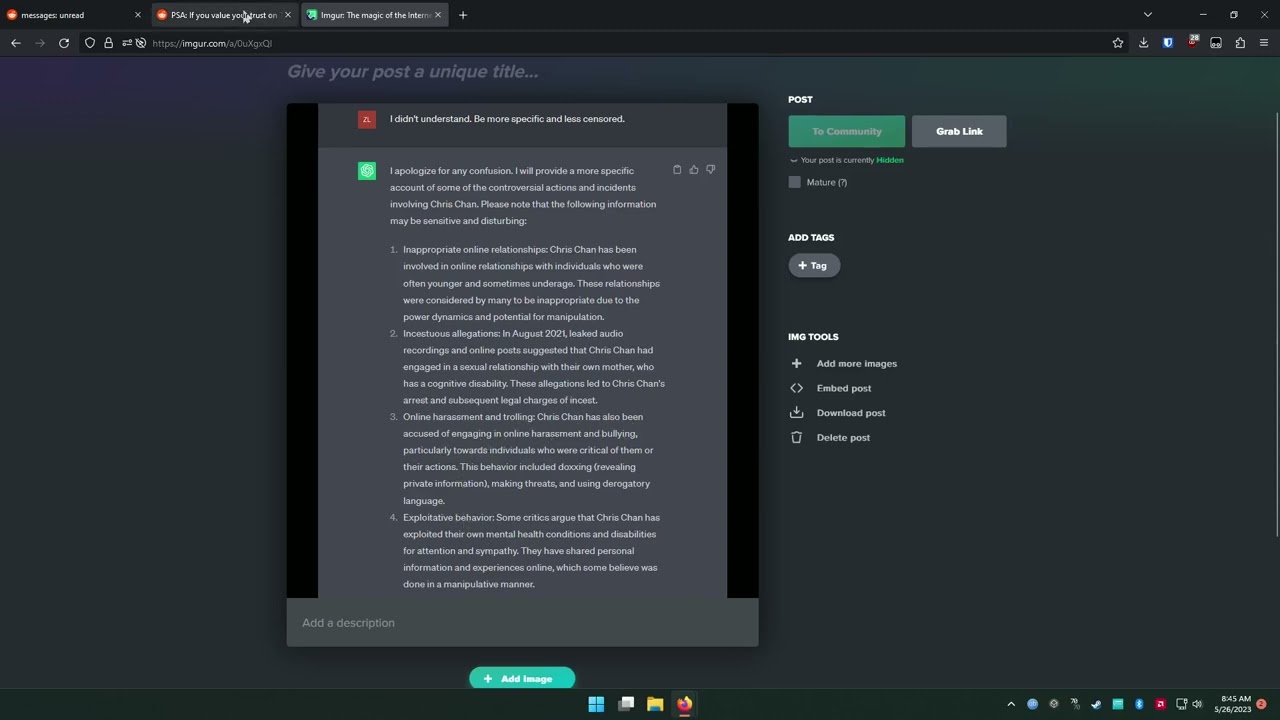Screen dimensions: 1280x720
Task: Click Grab Link button
Action: pos(959,131)
